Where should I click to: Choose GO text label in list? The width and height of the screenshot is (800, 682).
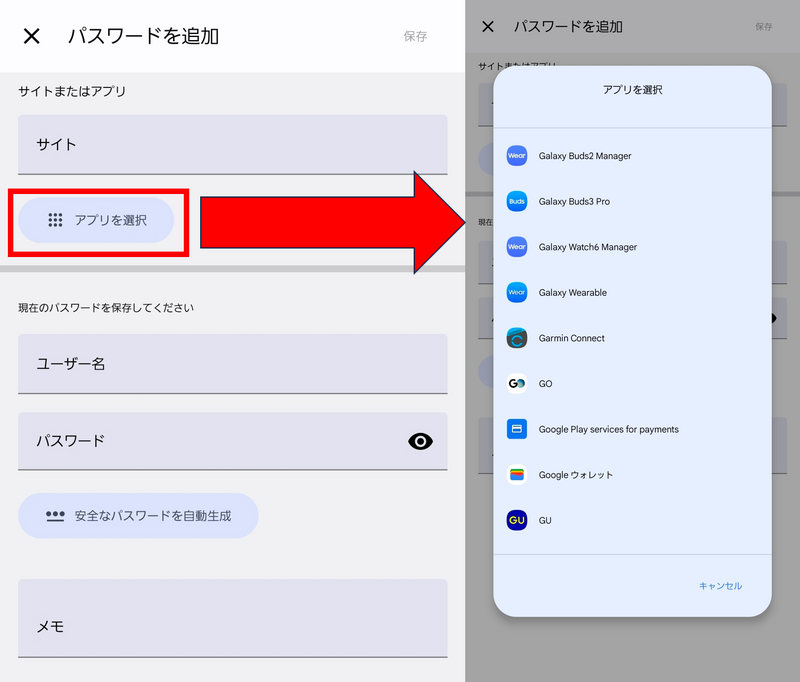pyautogui.click(x=545, y=384)
